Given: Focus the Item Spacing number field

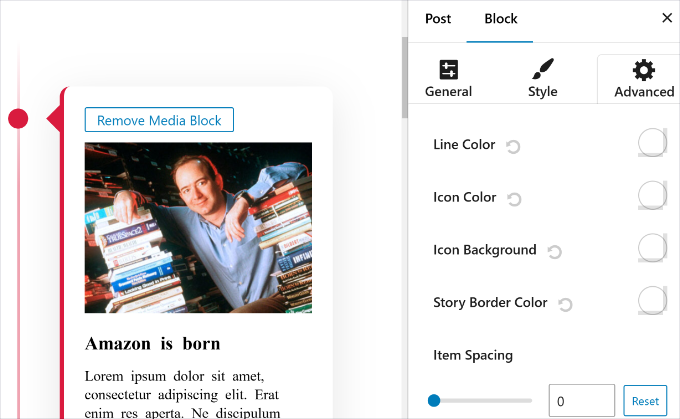Looking at the screenshot, I should [581, 401].
